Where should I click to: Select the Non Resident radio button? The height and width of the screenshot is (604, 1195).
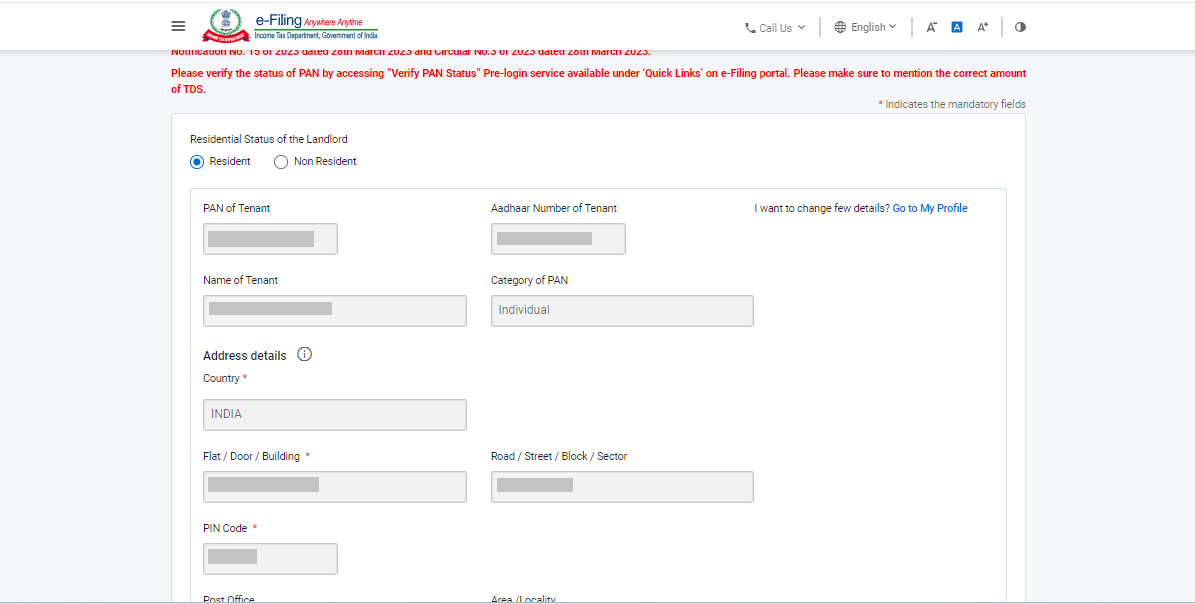coord(280,161)
